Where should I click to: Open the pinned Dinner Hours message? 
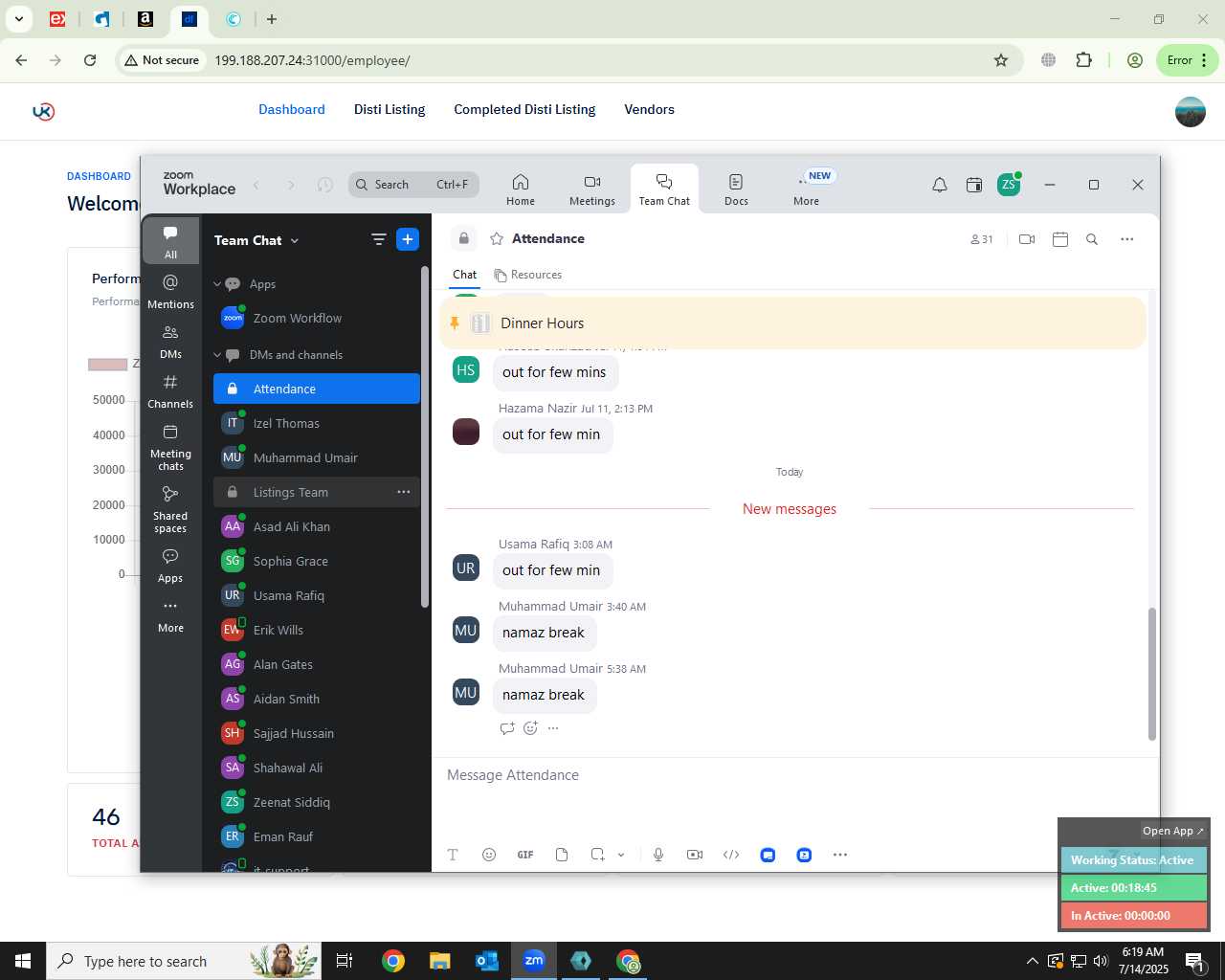(792, 323)
